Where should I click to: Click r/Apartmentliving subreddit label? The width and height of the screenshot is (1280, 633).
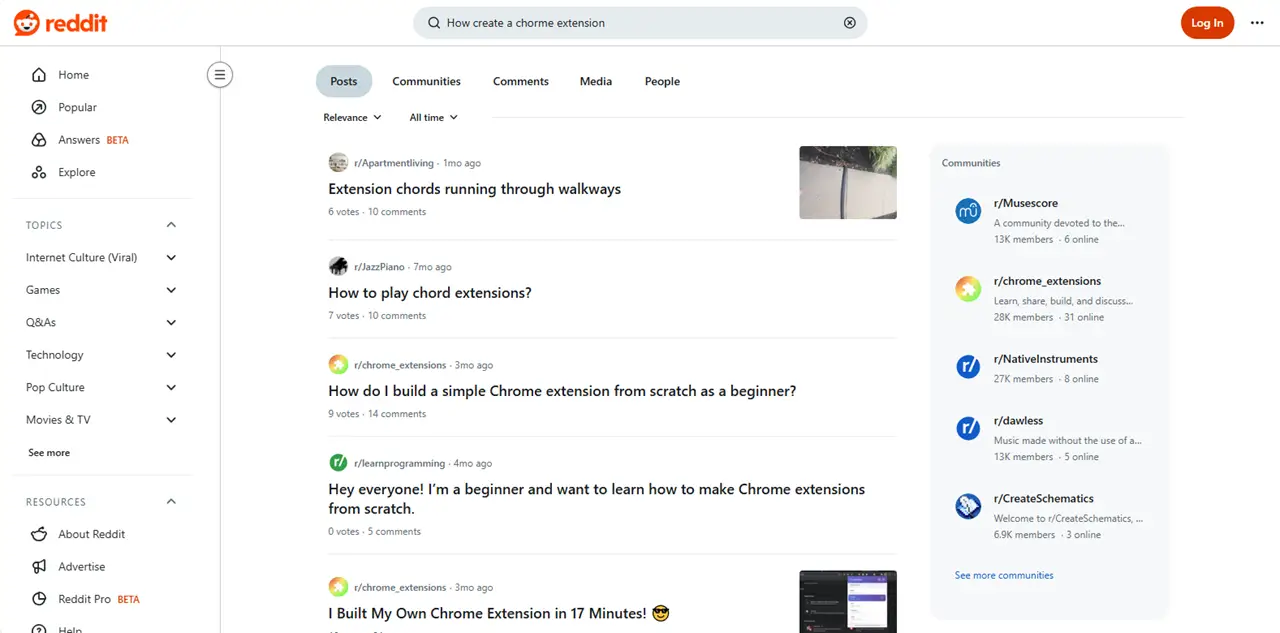tap(394, 163)
